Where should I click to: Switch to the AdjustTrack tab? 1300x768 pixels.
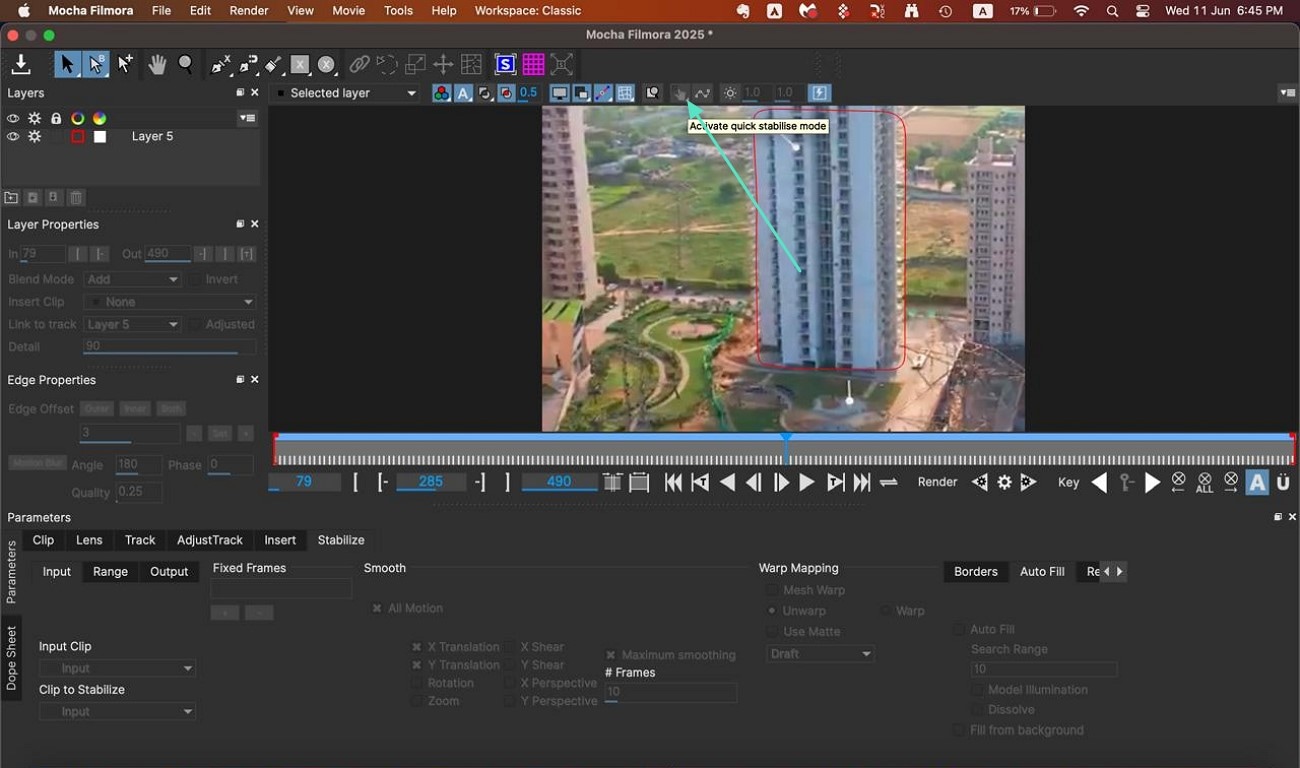tap(210, 540)
